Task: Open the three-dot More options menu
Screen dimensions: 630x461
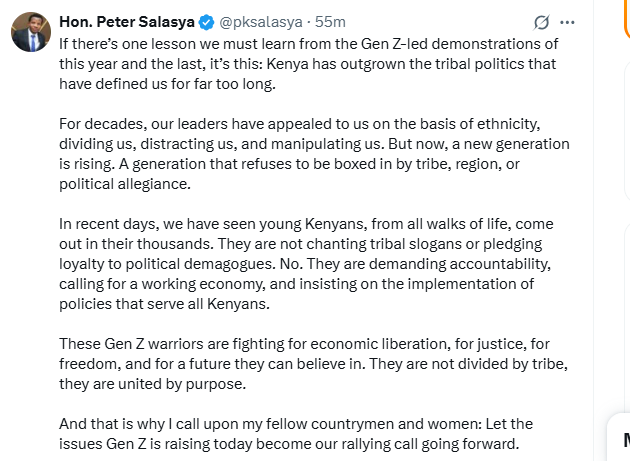Action: (x=568, y=22)
